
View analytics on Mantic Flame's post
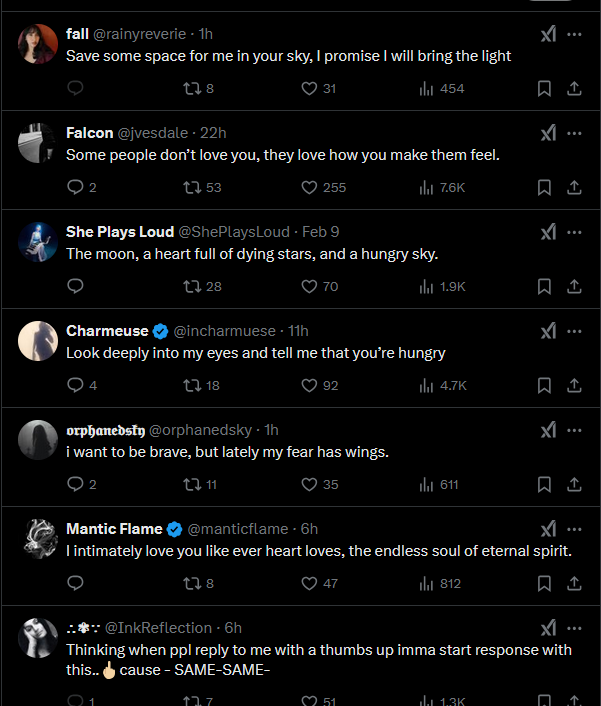coord(427,583)
